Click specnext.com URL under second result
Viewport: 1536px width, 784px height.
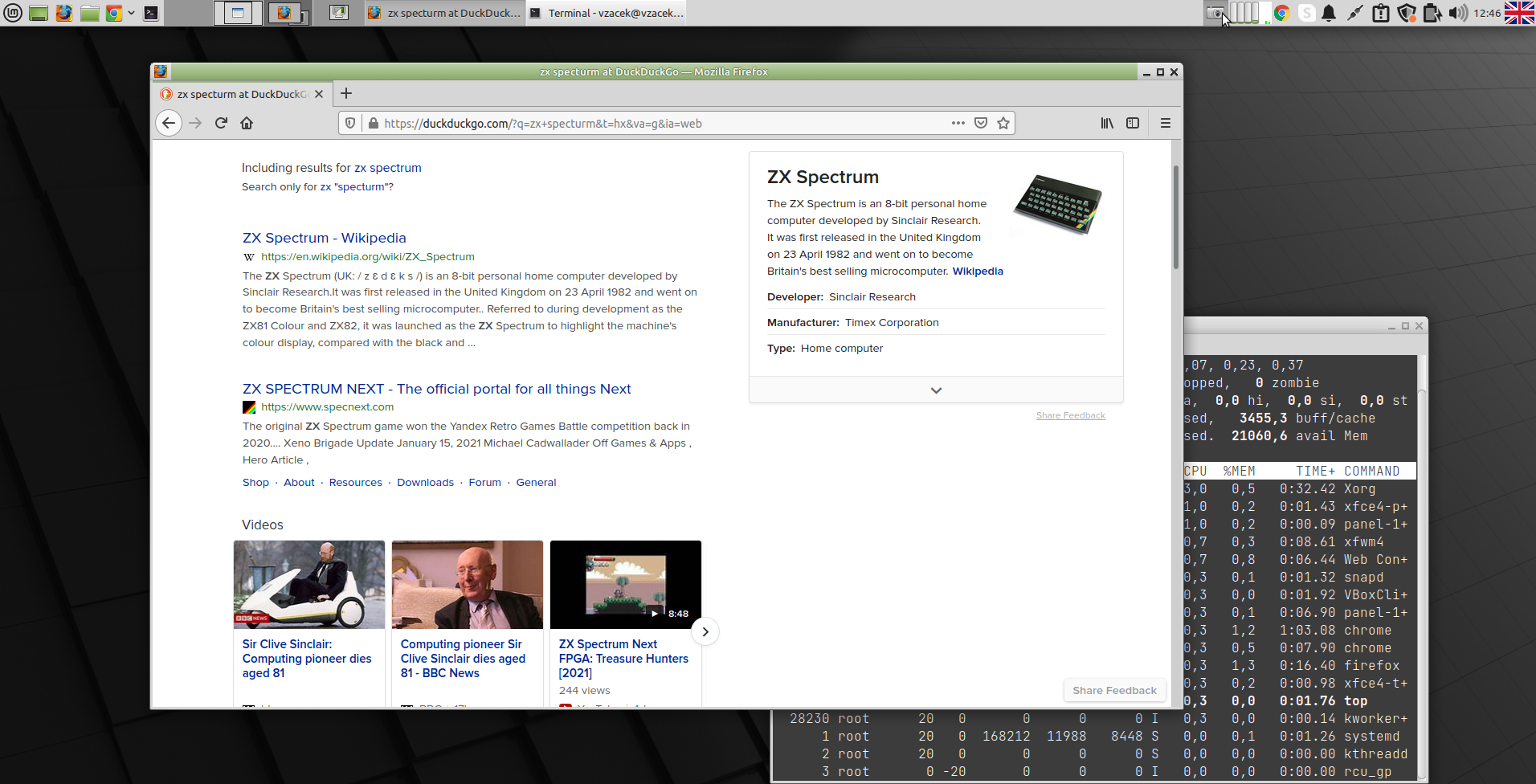(327, 407)
